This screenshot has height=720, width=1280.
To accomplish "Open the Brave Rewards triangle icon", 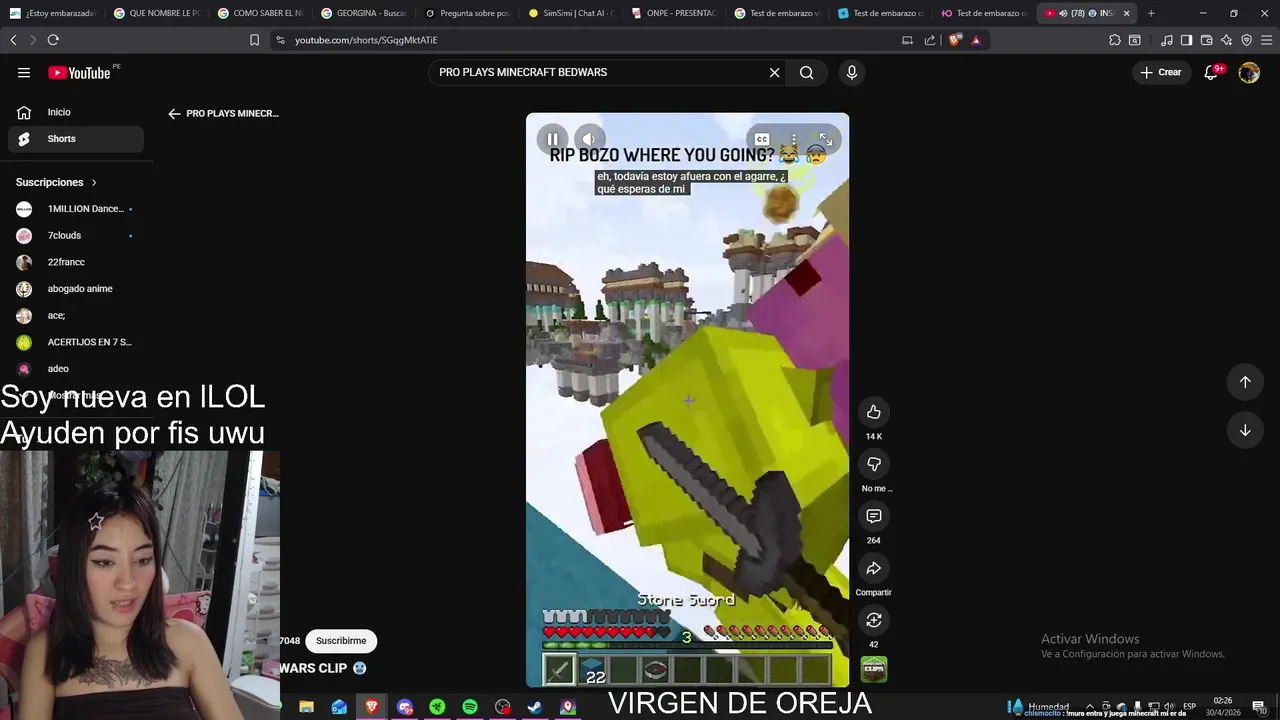I will click(976, 40).
